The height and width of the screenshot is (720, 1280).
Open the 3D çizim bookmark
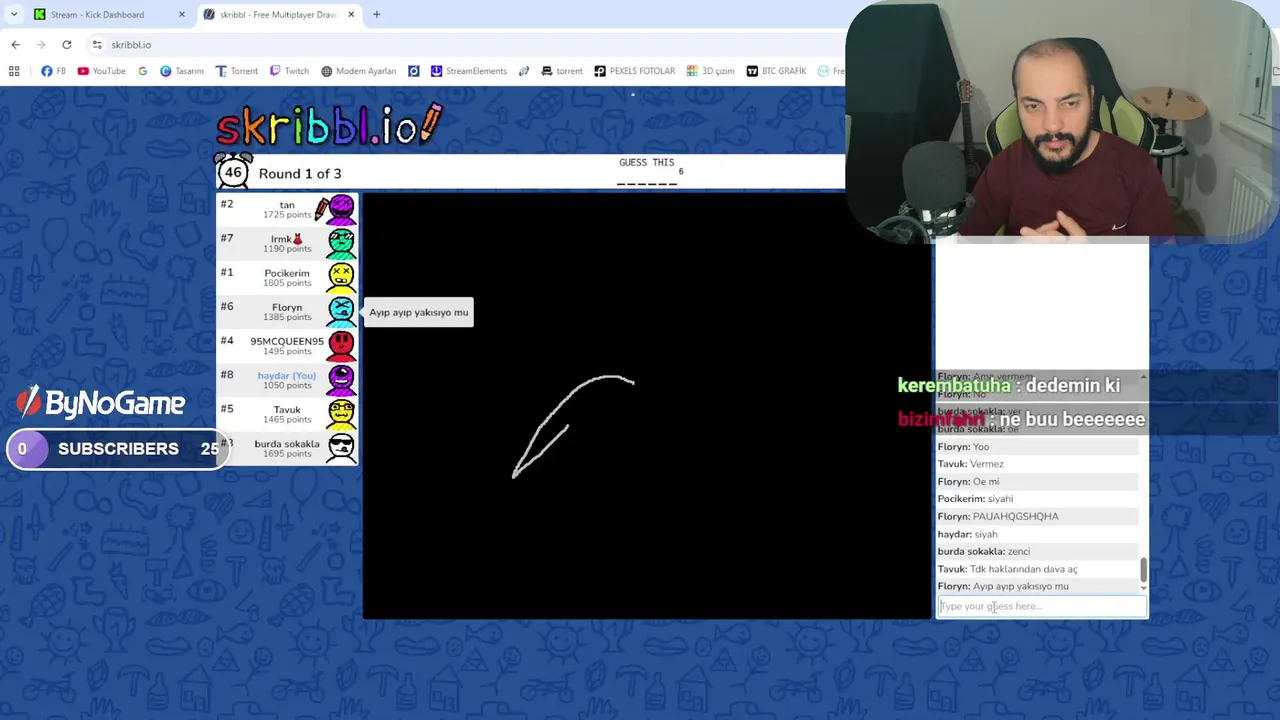pyautogui.click(x=711, y=71)
